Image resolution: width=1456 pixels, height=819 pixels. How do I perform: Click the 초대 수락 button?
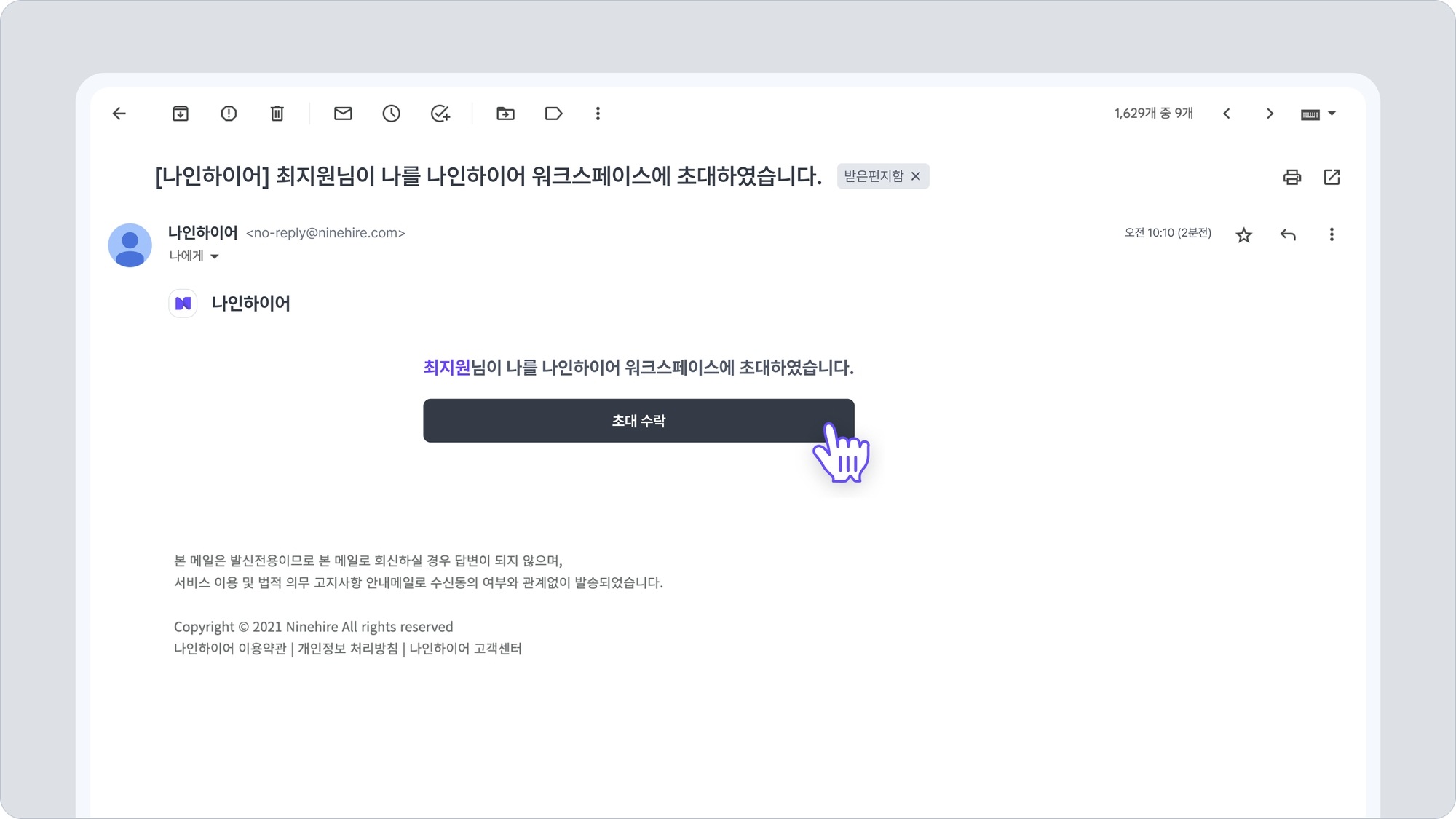[638, 421]
